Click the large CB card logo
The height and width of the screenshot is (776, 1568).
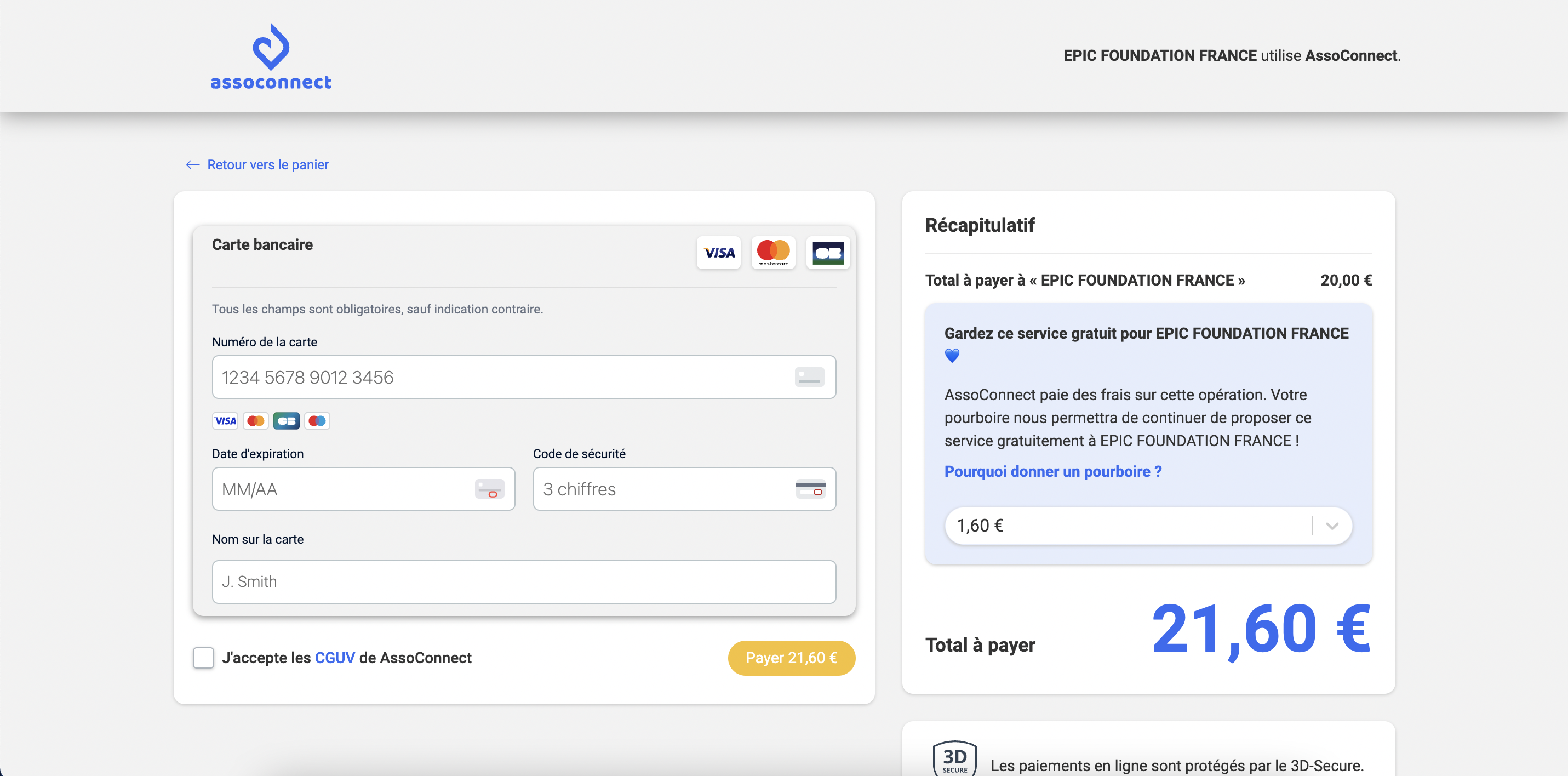pos(828,252)
